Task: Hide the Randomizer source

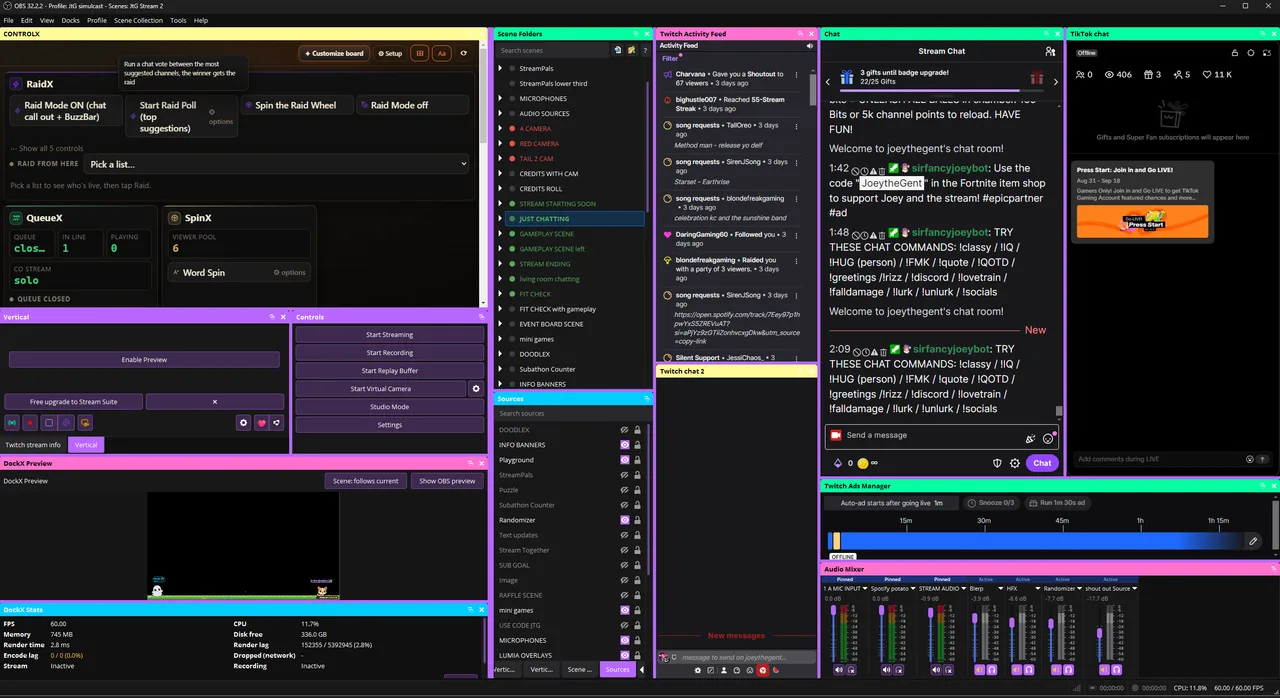Action: 624,520
